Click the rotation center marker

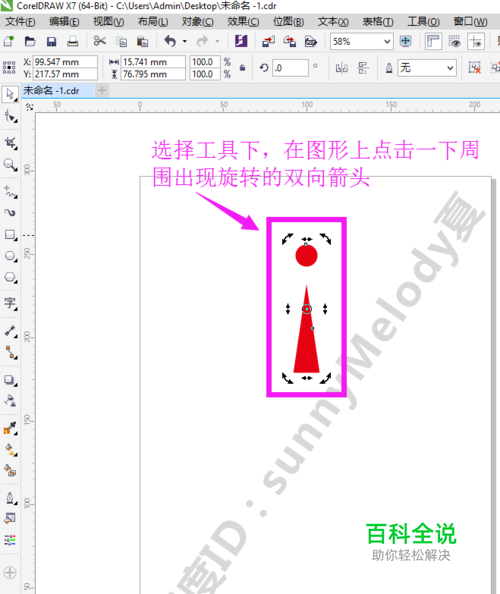tap(307, 309)
